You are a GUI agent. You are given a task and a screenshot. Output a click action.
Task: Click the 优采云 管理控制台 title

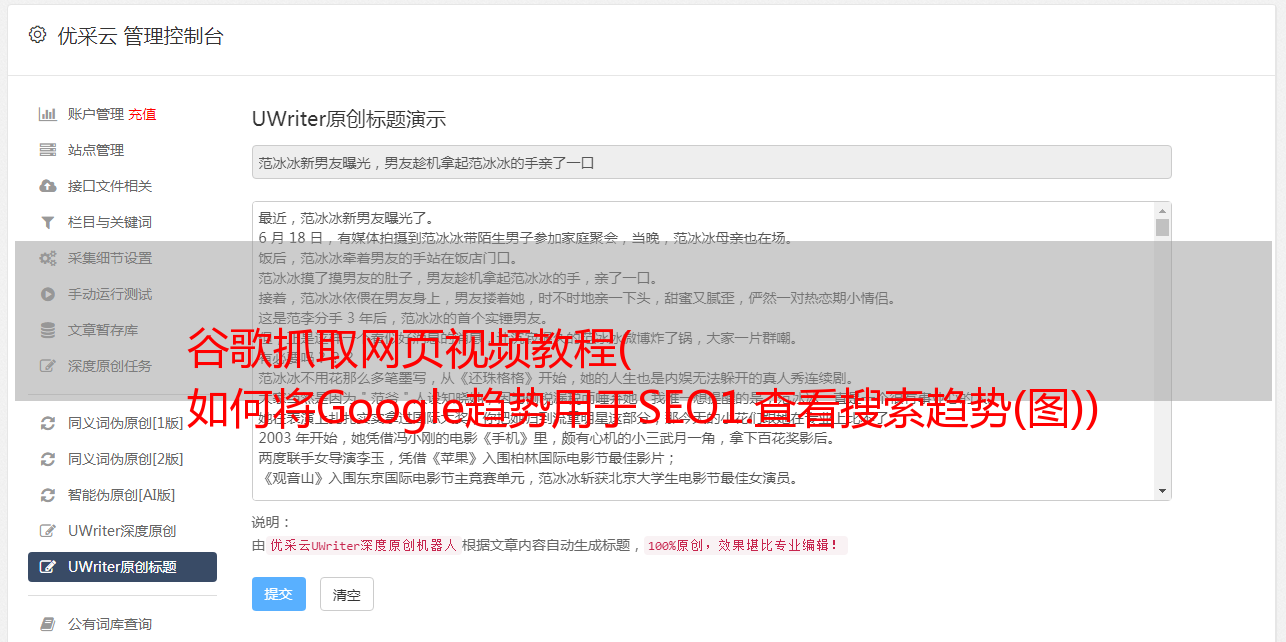click(140, 36)
